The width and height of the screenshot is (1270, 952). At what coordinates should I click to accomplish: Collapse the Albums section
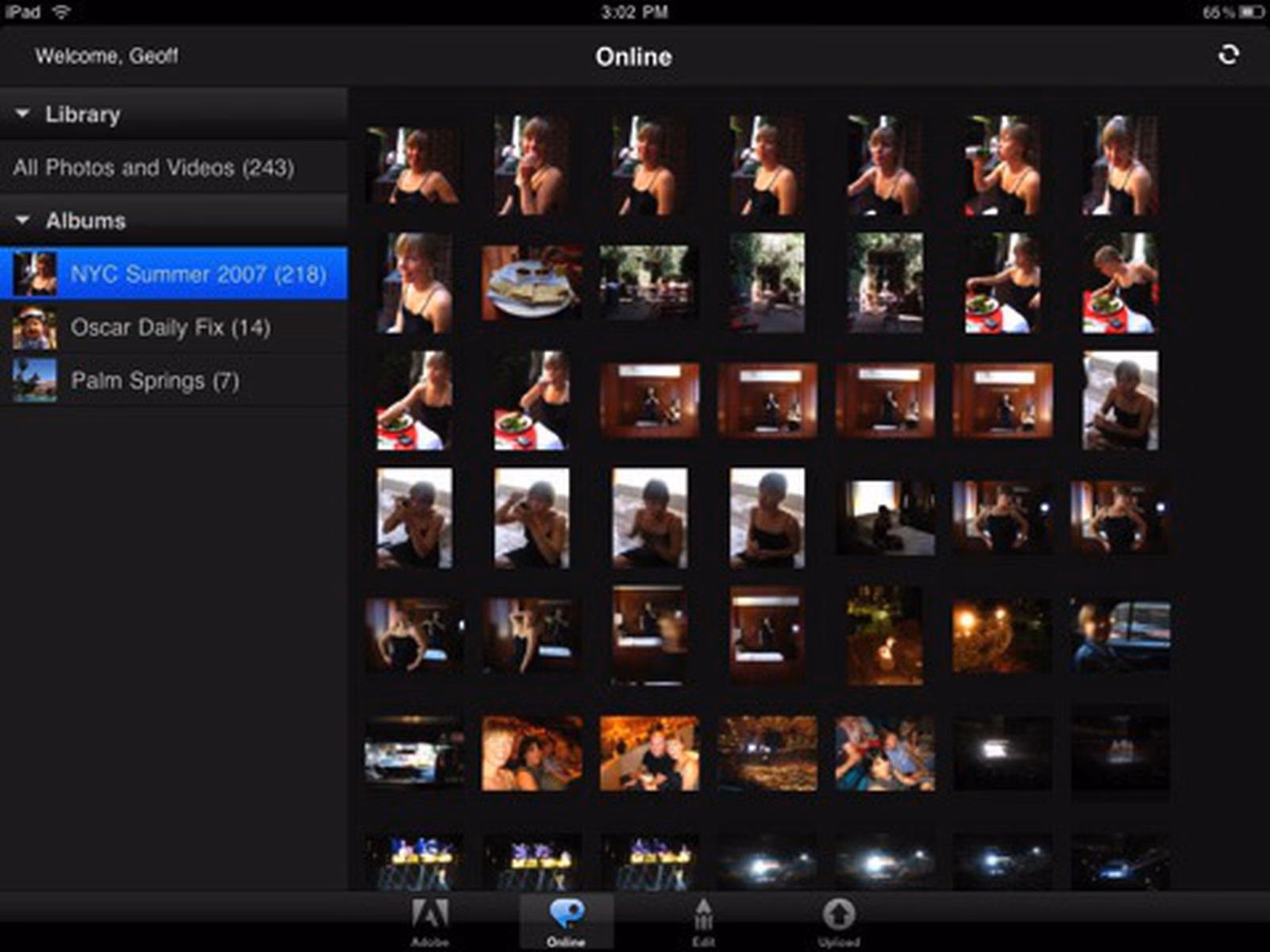point(21,221)
